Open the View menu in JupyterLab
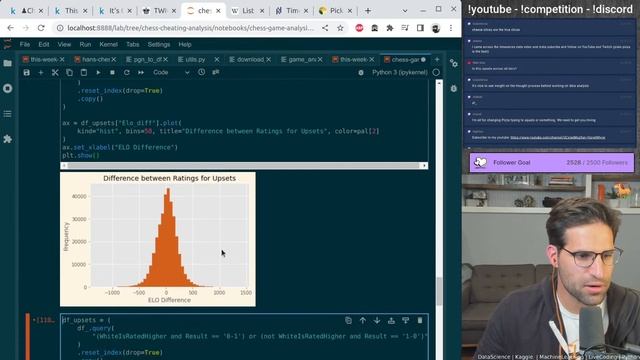Image resolution: width=640 pixels, height=360 pixels. click(64, 44)
